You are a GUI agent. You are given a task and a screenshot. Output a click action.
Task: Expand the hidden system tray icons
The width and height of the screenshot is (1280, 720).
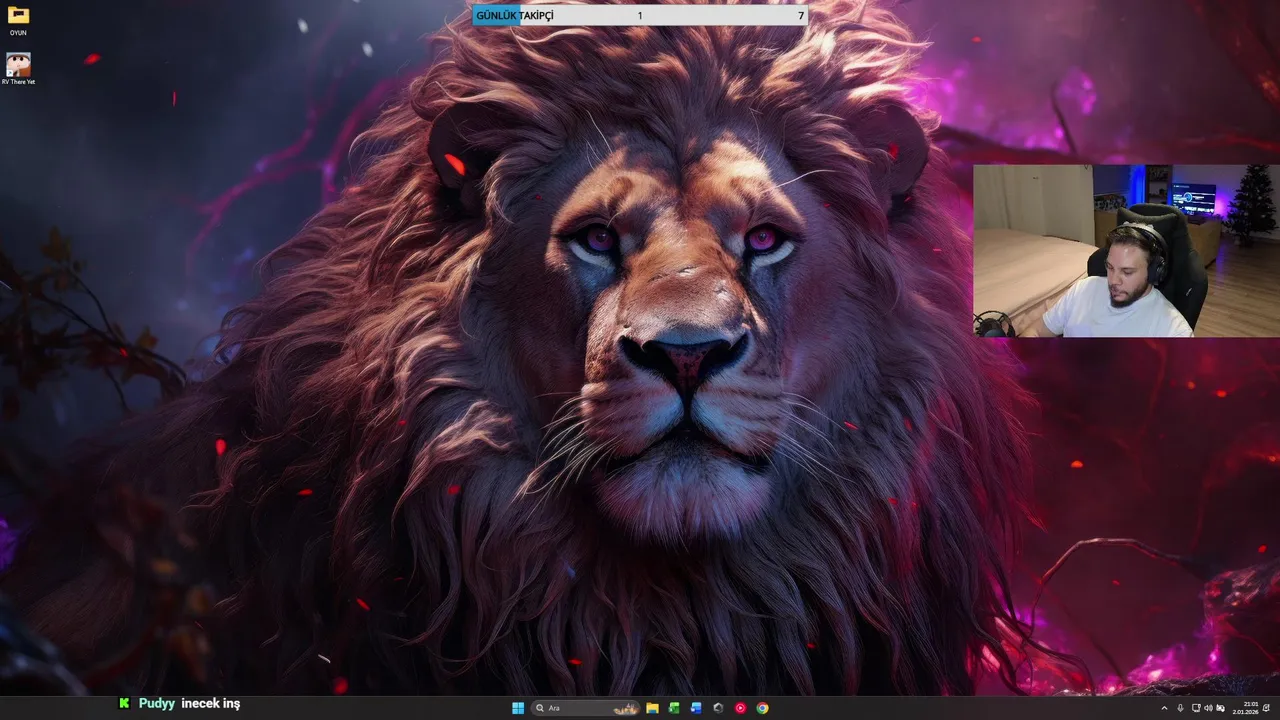tap(1164, 708)
